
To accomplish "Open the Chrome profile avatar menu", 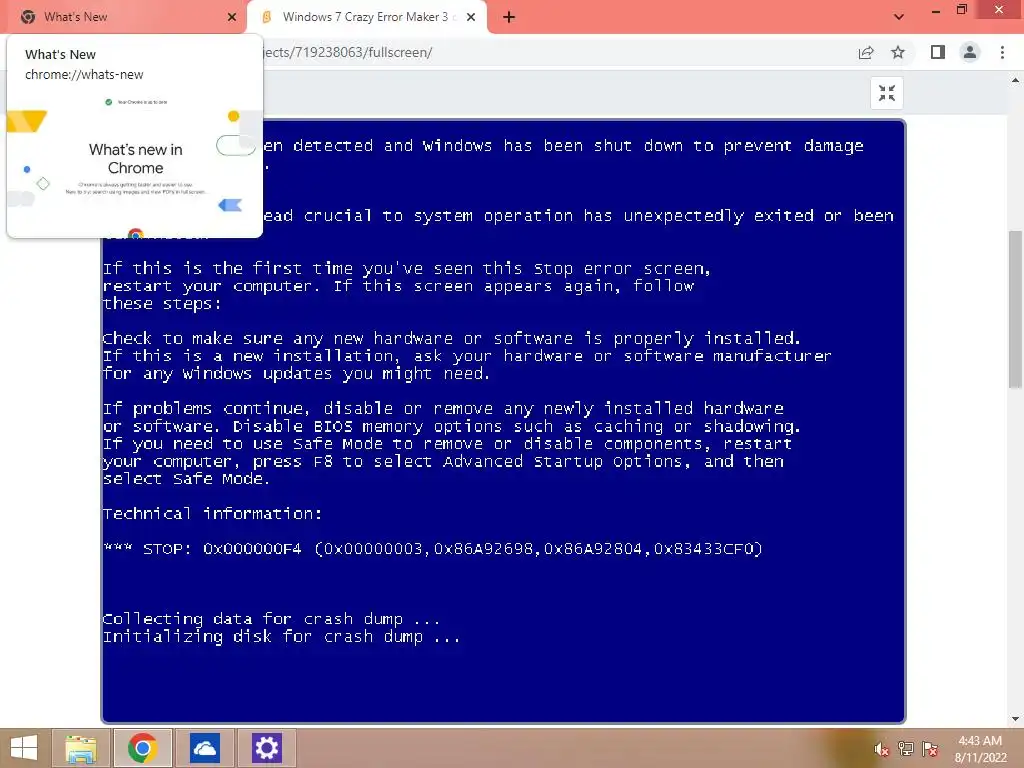I will click(x=970, y=52).
